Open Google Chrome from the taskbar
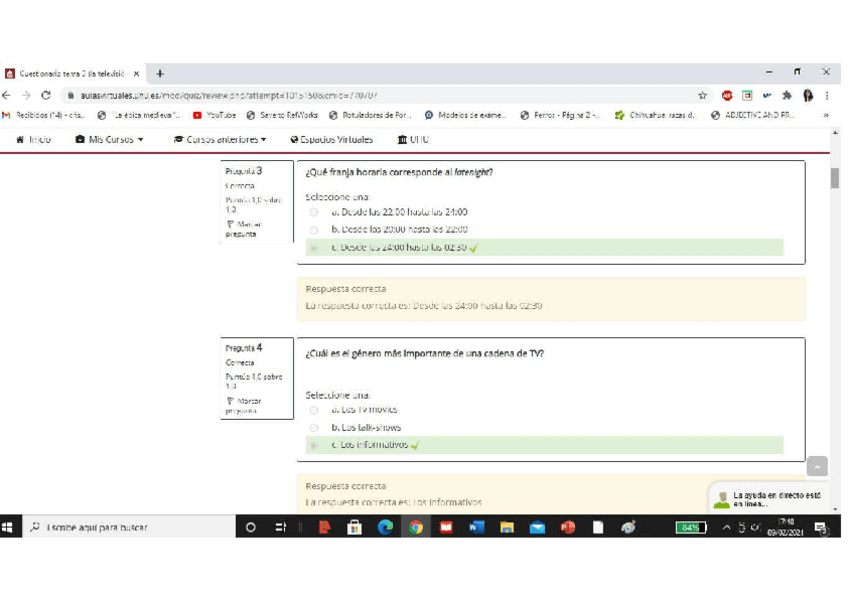The height and width of the screenshot is (599, 848). pyautogui.click(x=415, y=527)
